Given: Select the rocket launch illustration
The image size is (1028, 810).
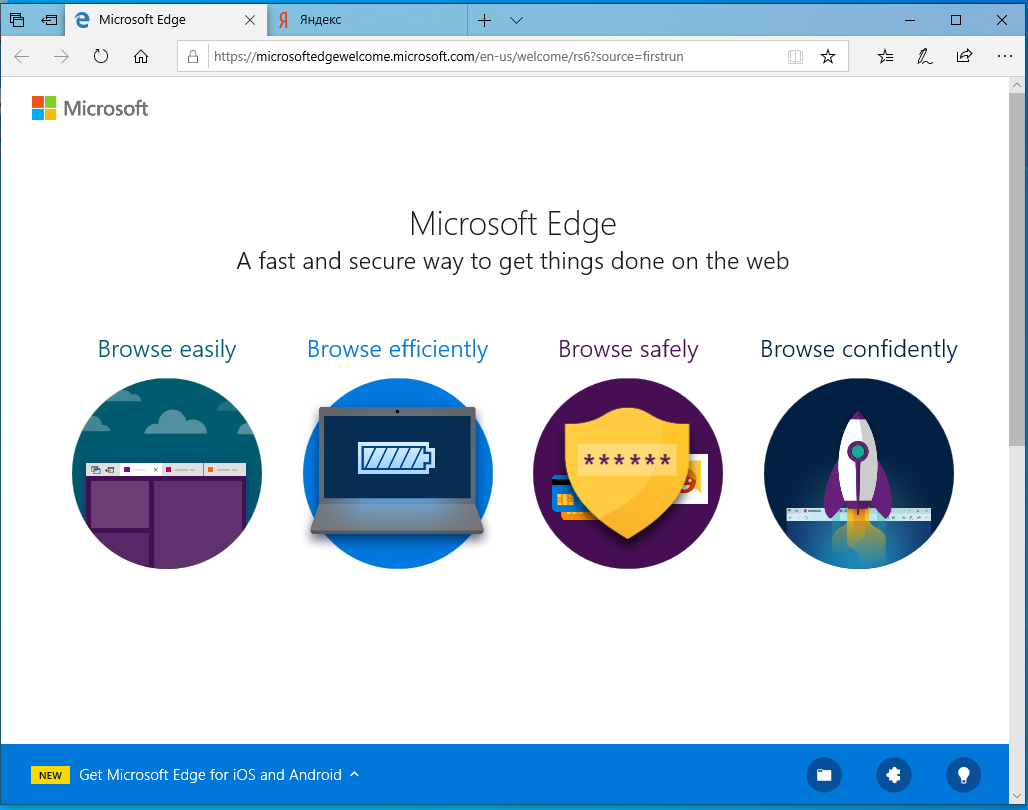Looking at the screenshot, I should click(859, 474).
